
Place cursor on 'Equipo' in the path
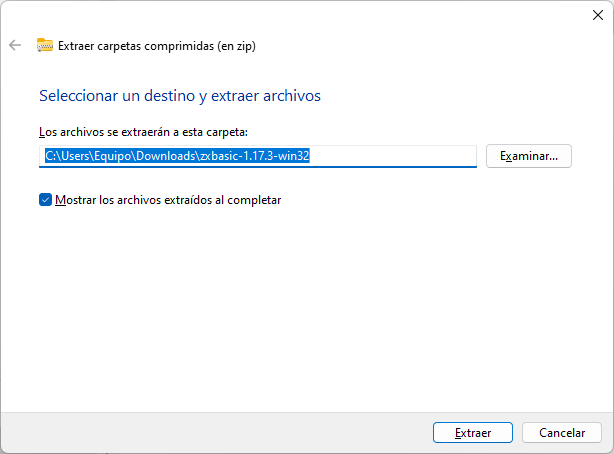pyautogui.click(x=112, y=156)
